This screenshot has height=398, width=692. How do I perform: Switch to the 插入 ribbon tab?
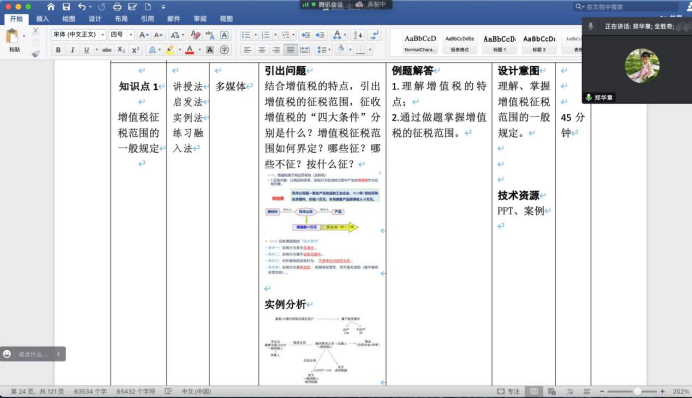click(42, 19)
